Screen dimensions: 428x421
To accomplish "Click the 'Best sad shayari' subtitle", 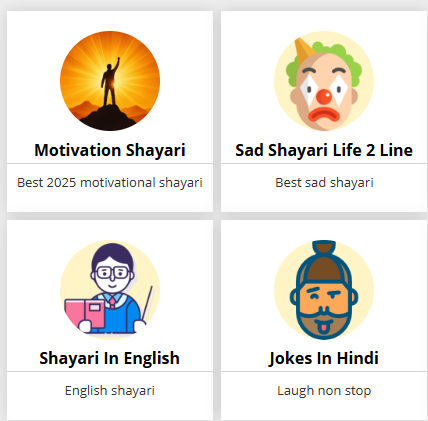I will [324, 183].
